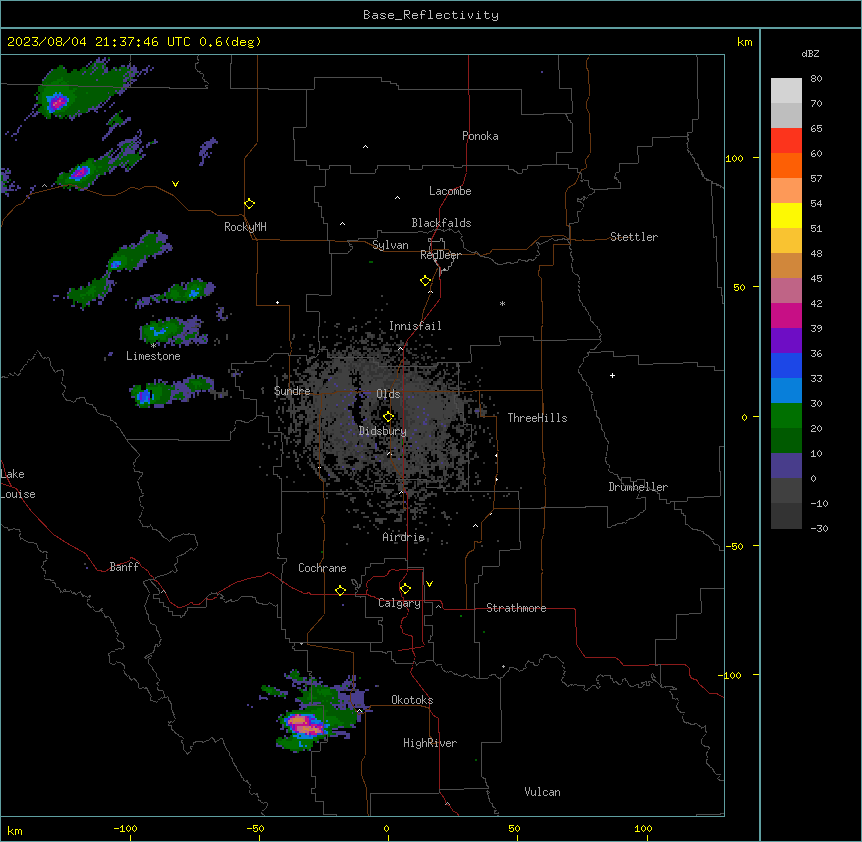Click the 80 value on dBZ scale
Image resolution: width=862 pixels, height=842 pixels.
816,79
